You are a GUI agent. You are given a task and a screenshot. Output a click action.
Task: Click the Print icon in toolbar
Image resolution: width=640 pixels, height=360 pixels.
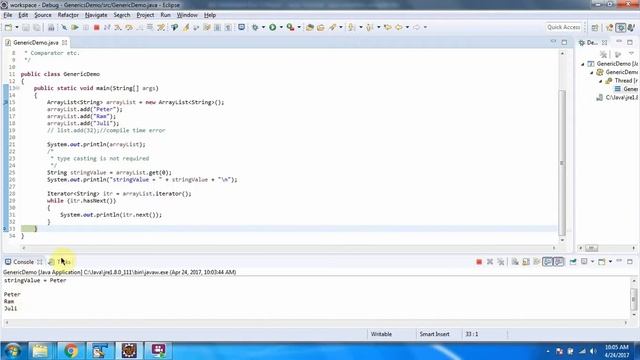[51, 27]
